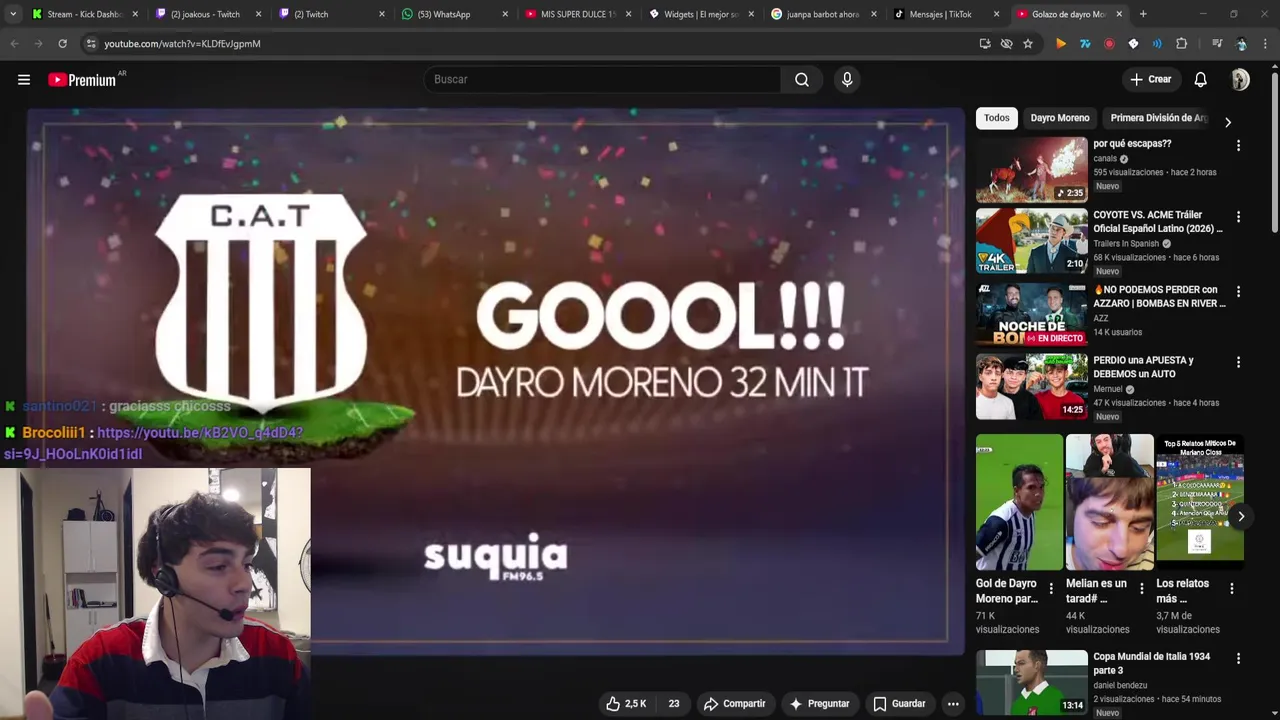Screen dimensions: 1280x720
Task: Click the search magnifier button
Action: click(x=802, y=80)
